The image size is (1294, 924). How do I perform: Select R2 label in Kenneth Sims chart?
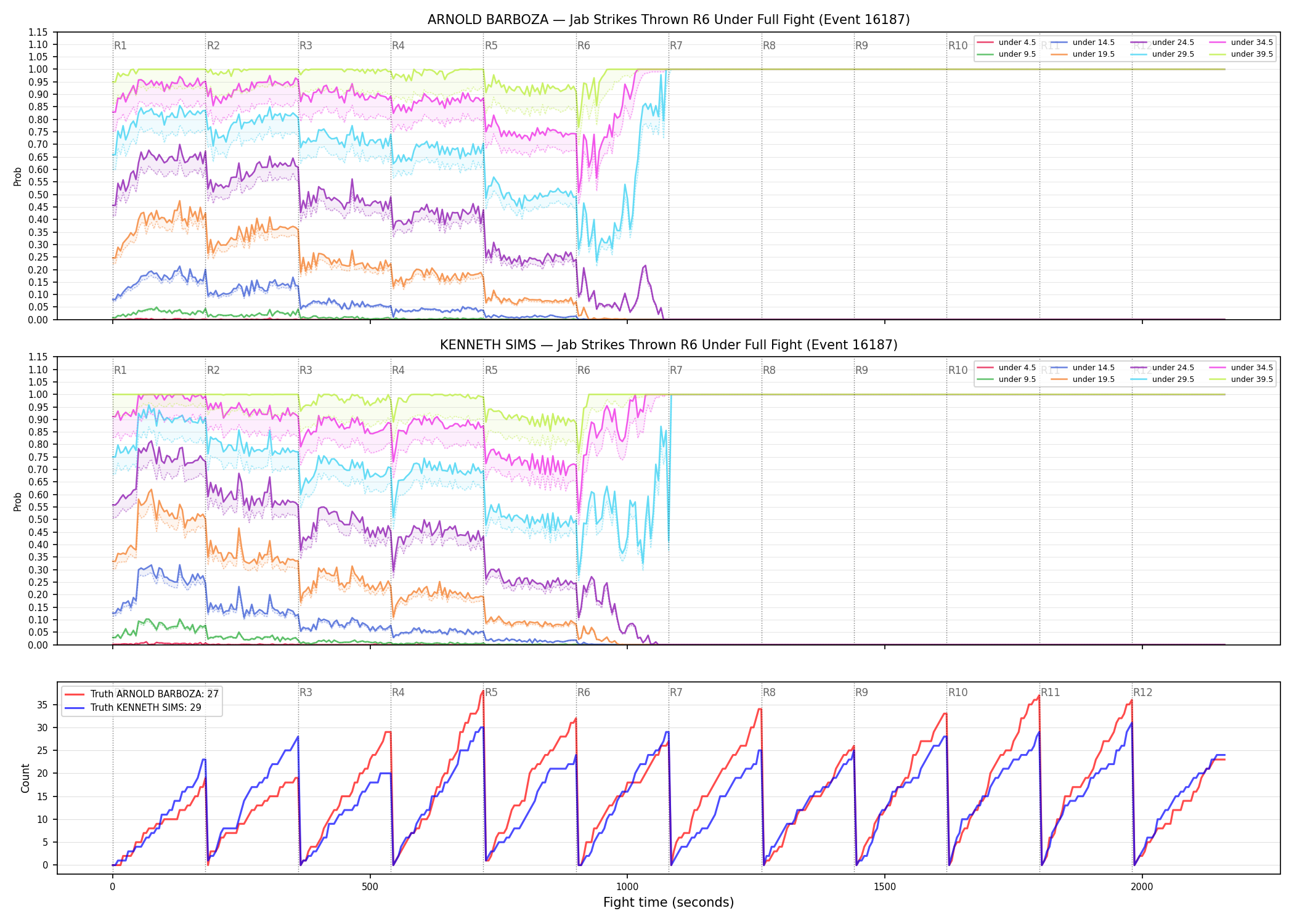[x=213, y=370]
